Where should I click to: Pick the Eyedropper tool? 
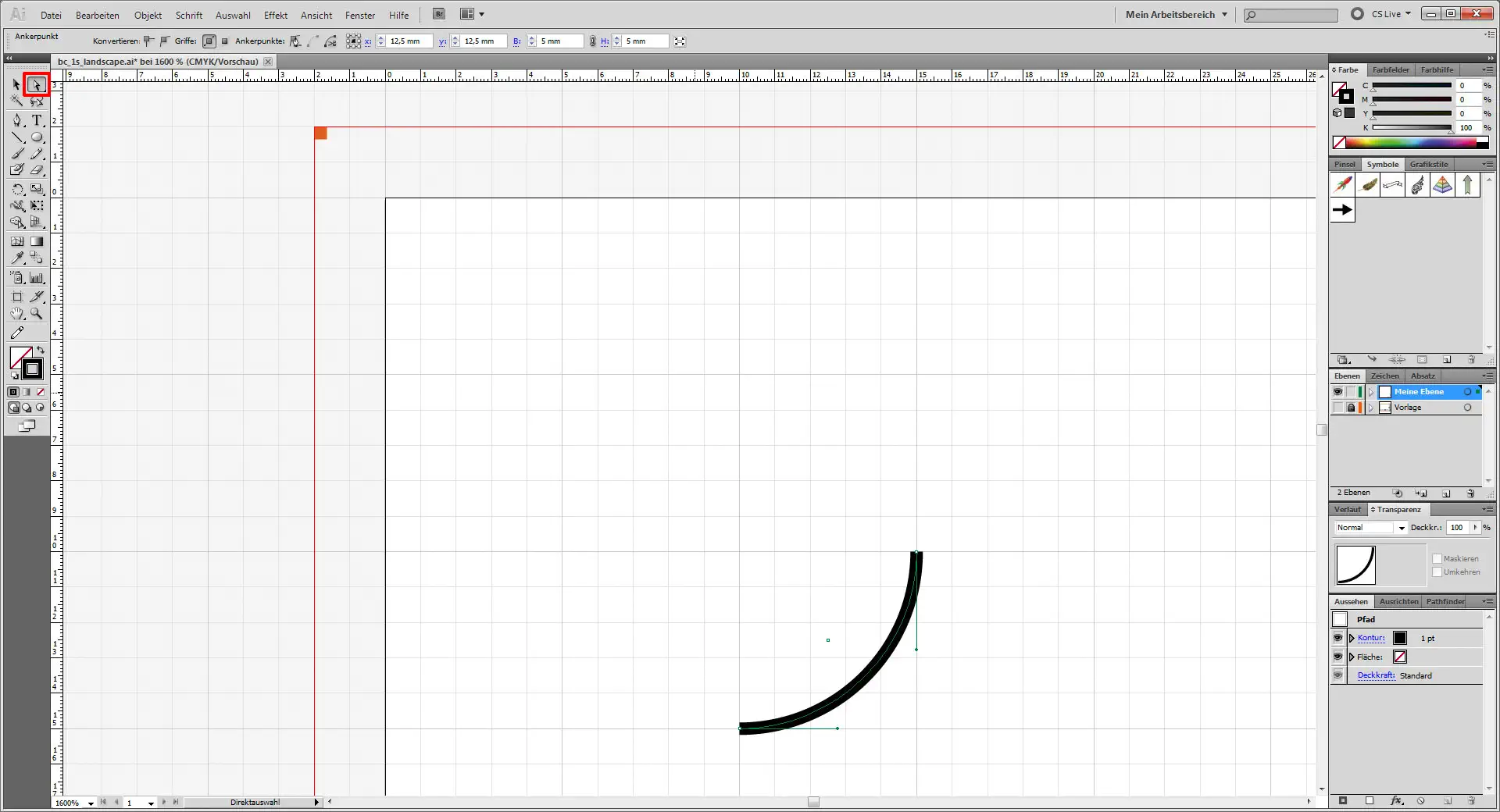tap(17, 258)
